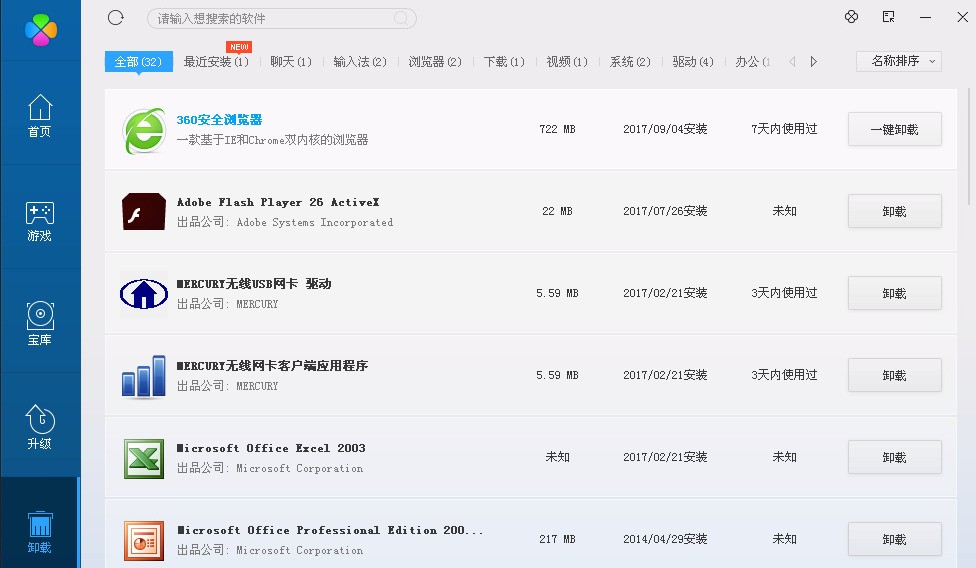
Task: Open the 首页 home section in sidebar
Action: click(x=39, y=116)
